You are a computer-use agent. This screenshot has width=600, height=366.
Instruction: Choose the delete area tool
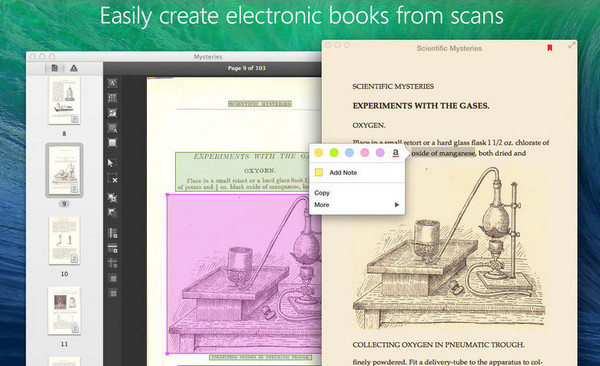click(112, 178)
